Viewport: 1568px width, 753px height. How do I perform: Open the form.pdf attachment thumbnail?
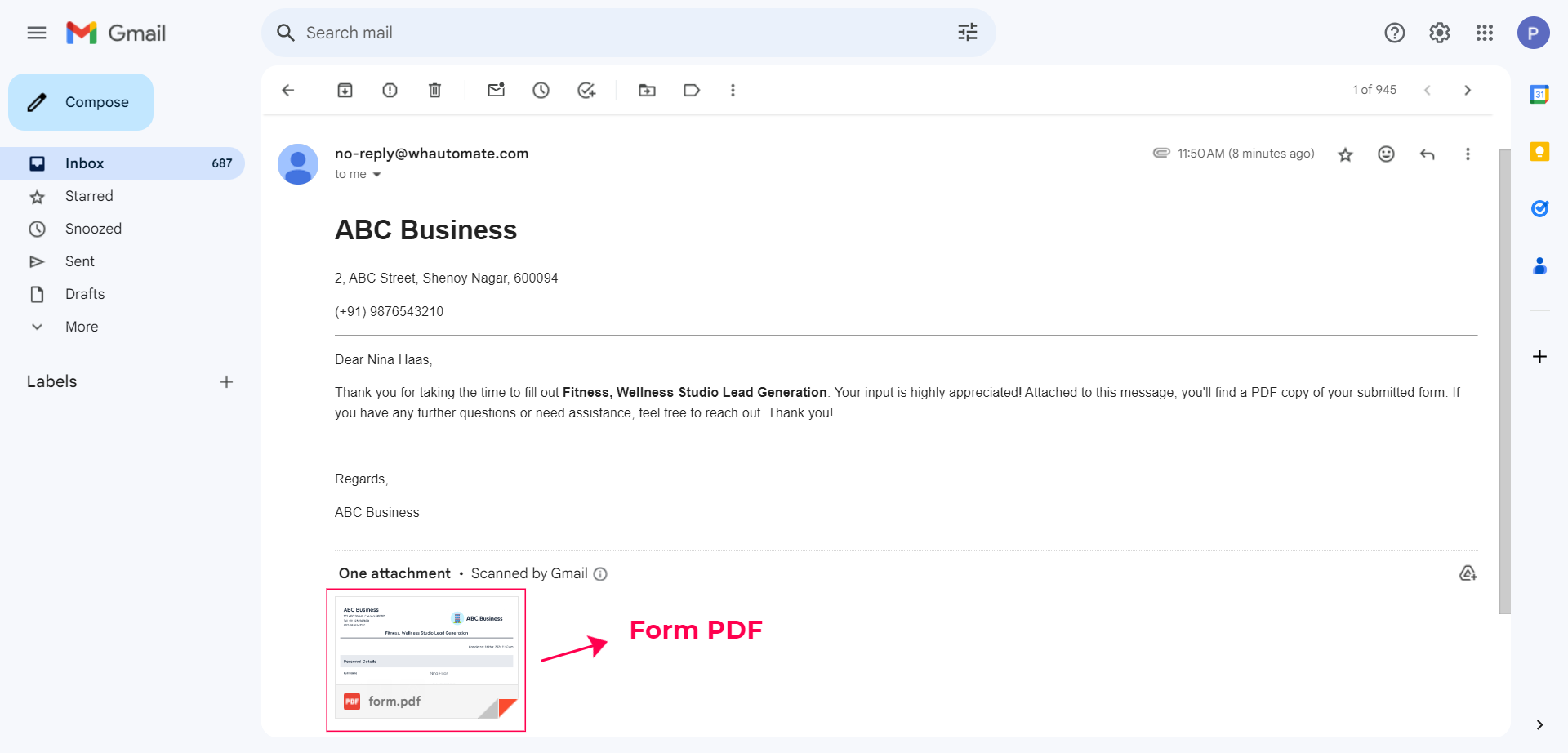[426, 659]
